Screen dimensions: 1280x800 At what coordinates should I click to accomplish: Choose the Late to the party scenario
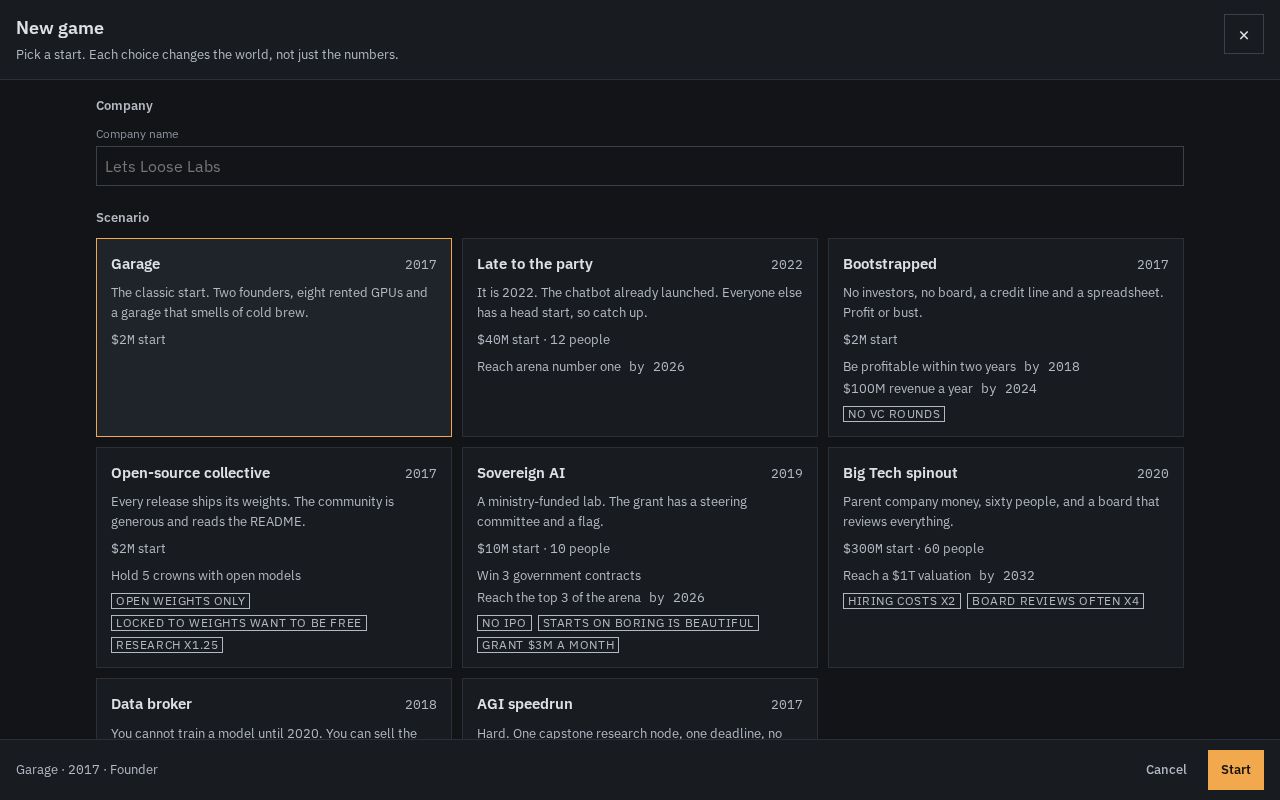pos(640,337)
